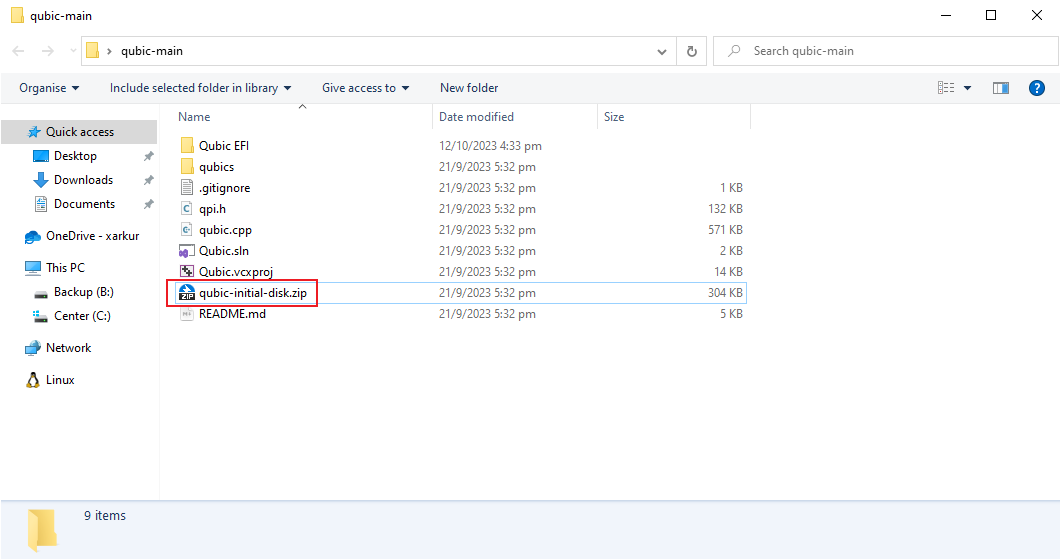This screenshot has width=1061, height=560.
Task: Select the Qubic.sln solution icon
Action: [187, 250]
